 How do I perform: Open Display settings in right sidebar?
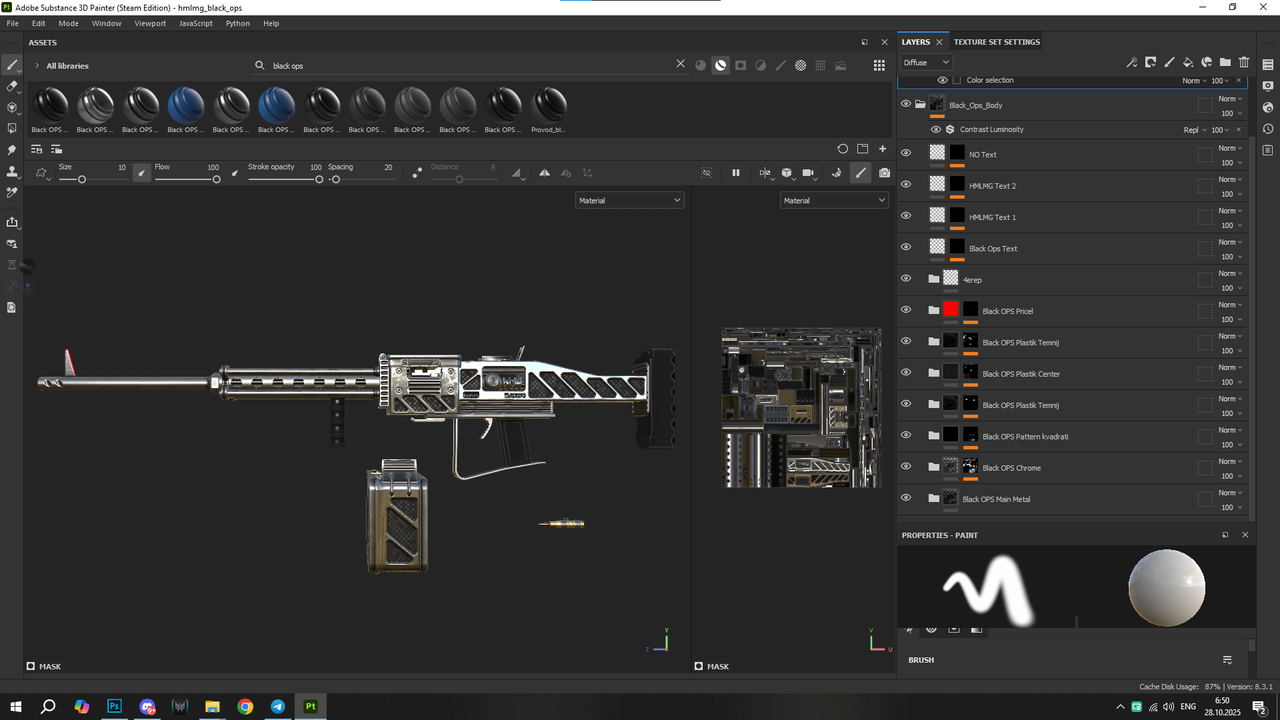pos(1268,86)
